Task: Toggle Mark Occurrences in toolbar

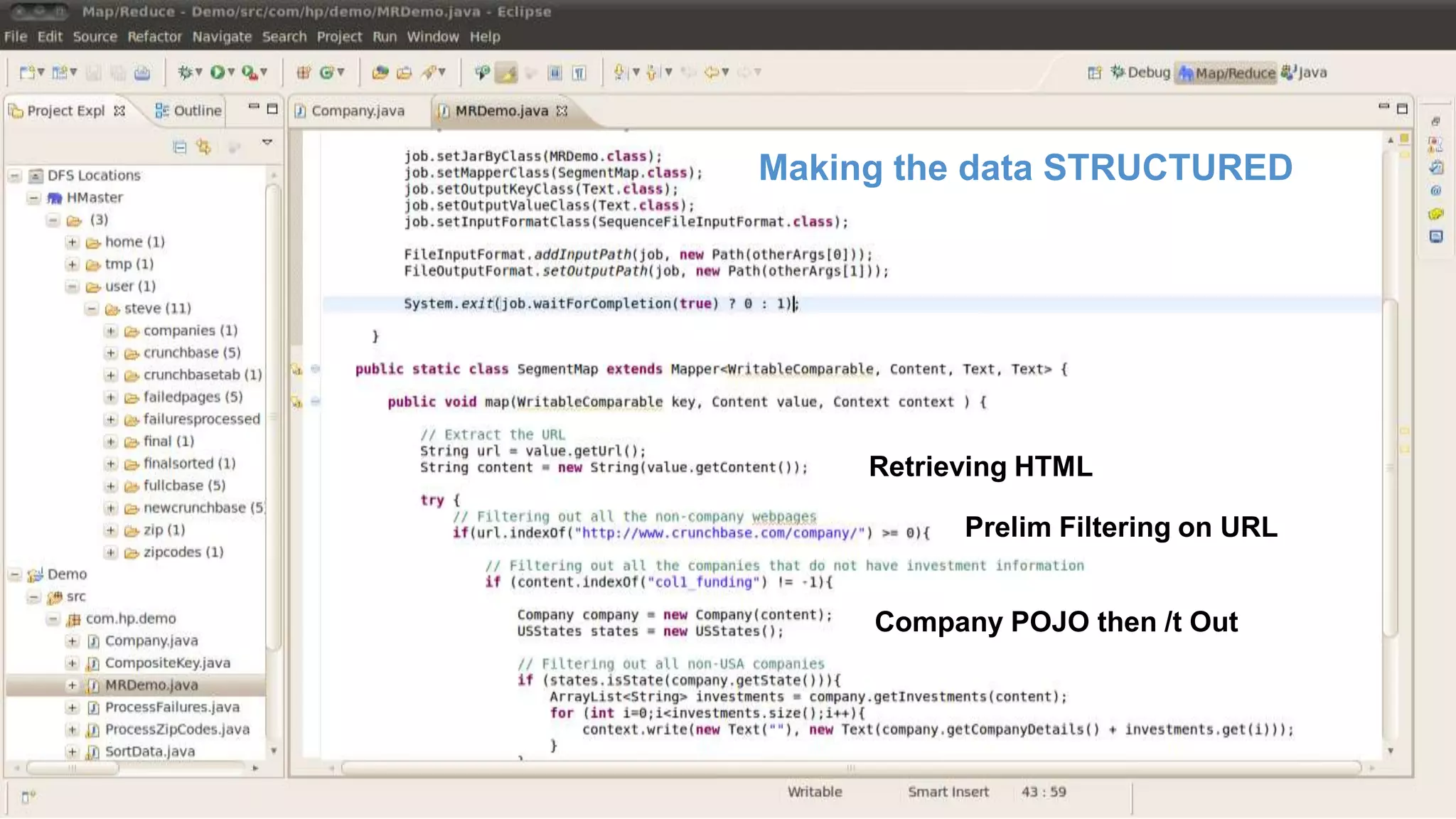Action: 506,73
